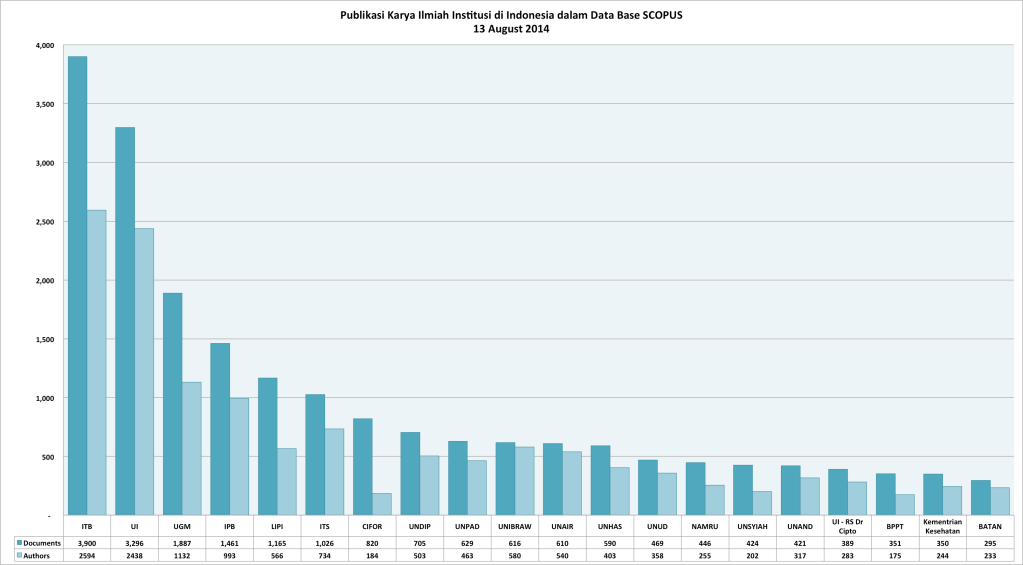The width and height of the screenshot is (1023, 565).
Task: Select the 2,500 y-axis label
Action: click(45, 222)
